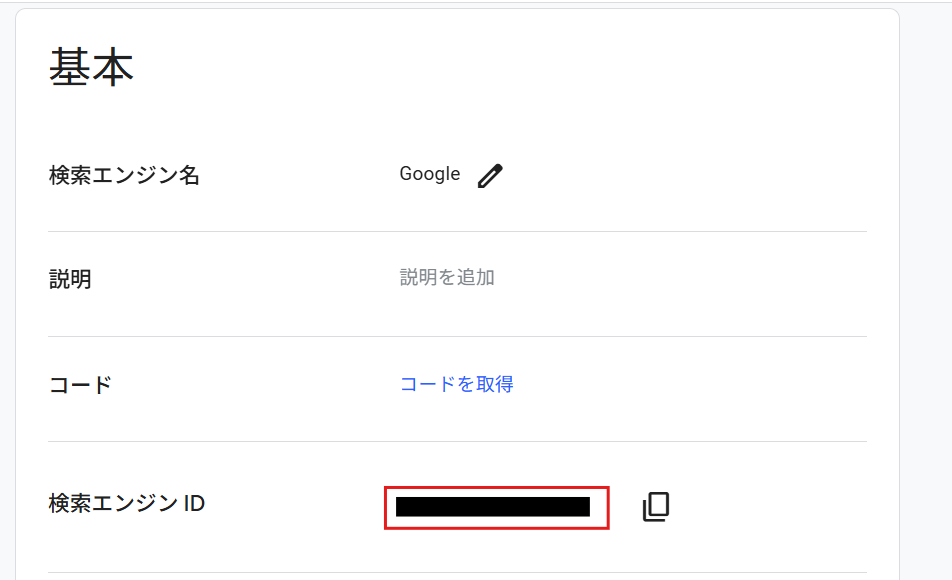Open the コードを取得 link

pos(457,384)
